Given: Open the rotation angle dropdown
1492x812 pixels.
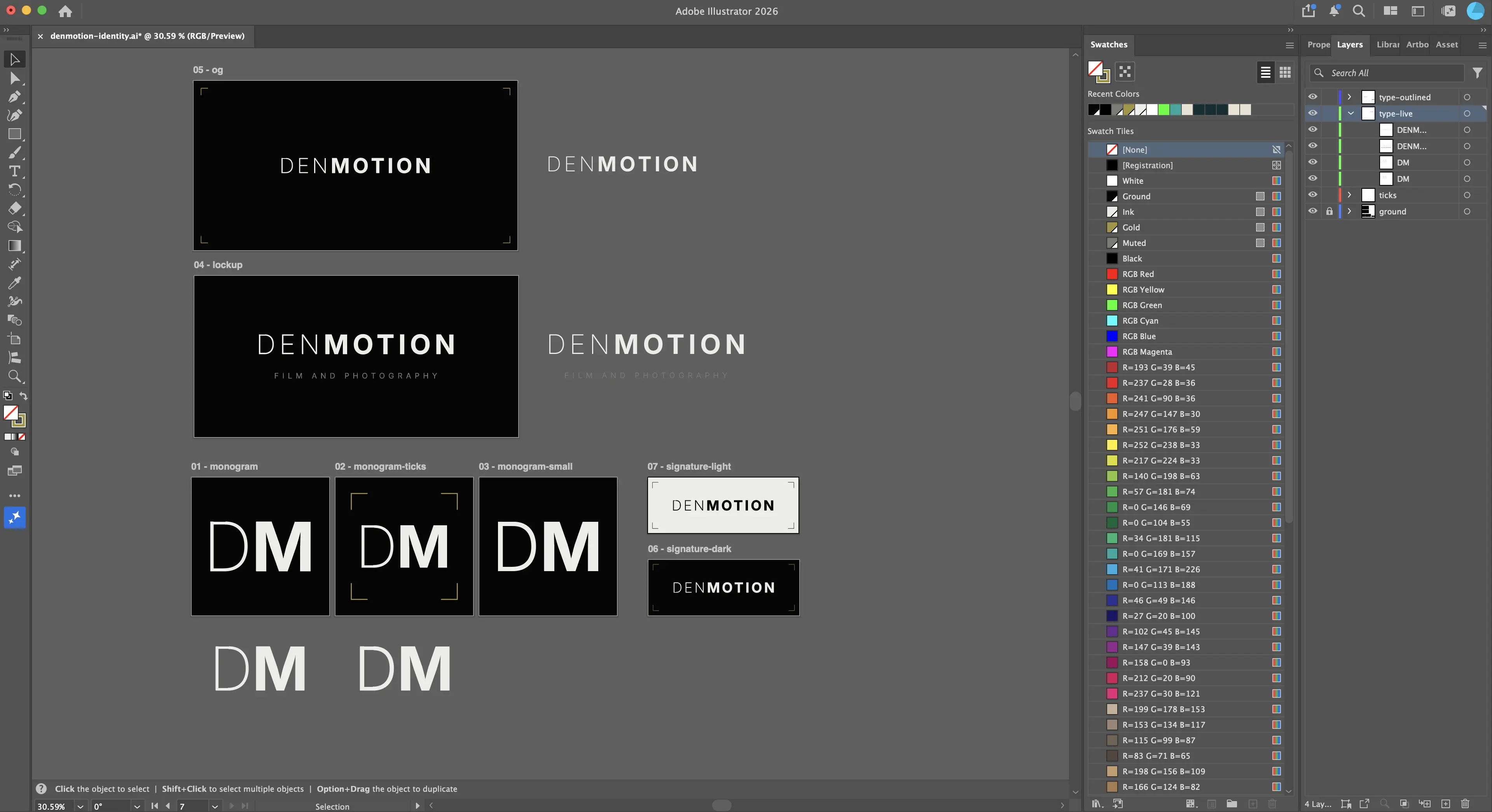Looking at the screenshot, I should [137, 806].
